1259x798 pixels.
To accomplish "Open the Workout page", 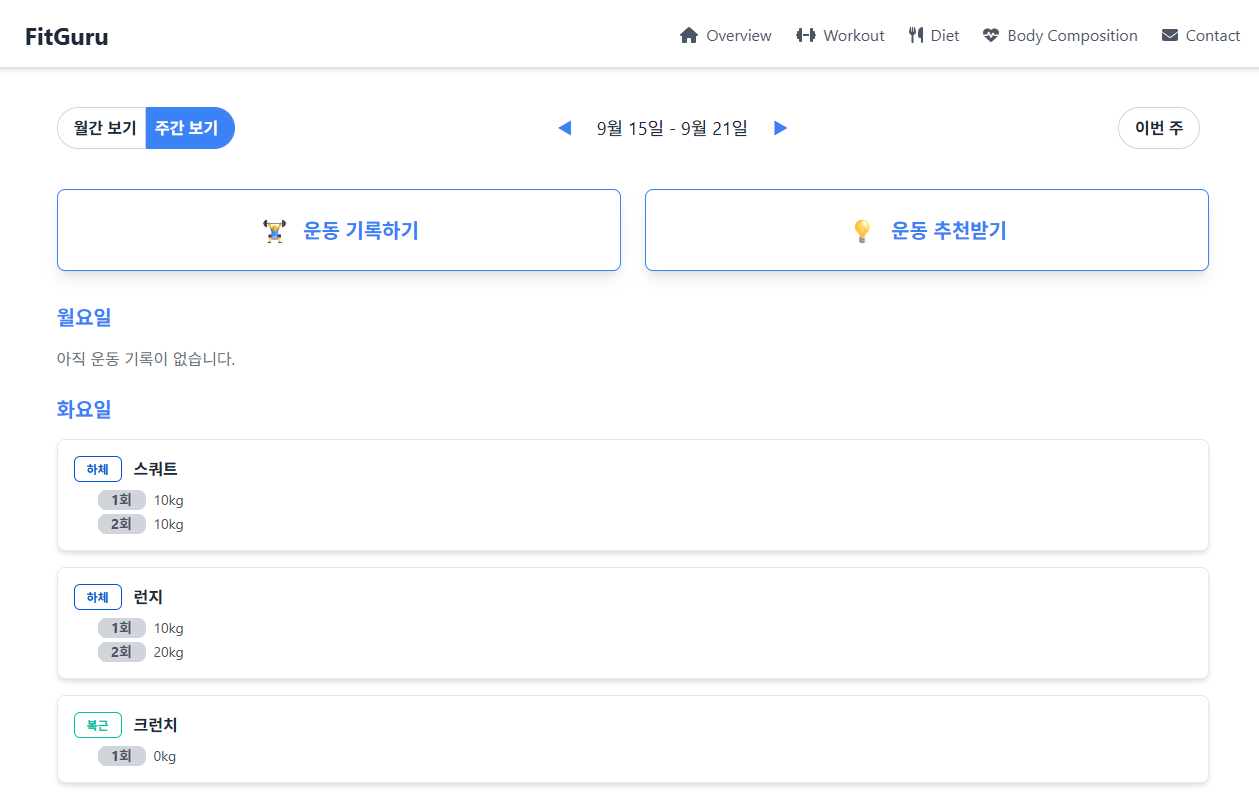I will [840, 36].
